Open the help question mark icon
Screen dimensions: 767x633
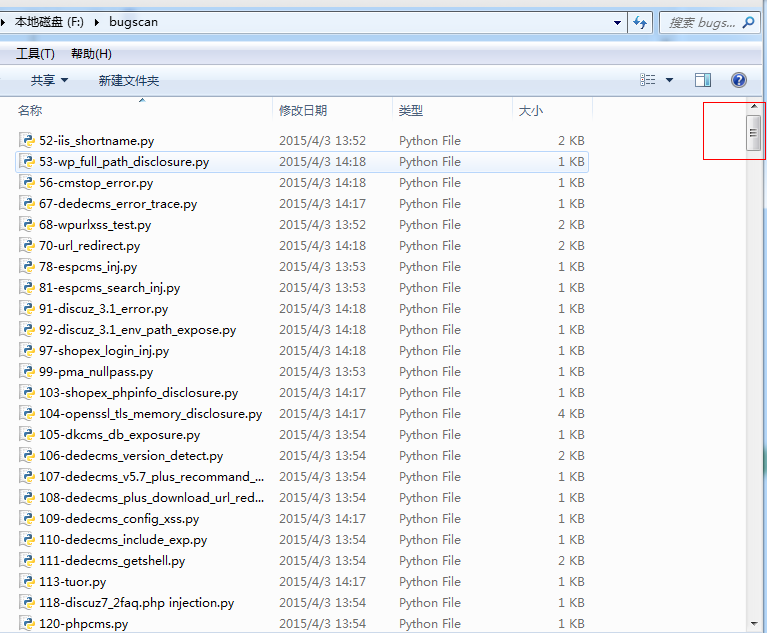[x=739, y=80]
